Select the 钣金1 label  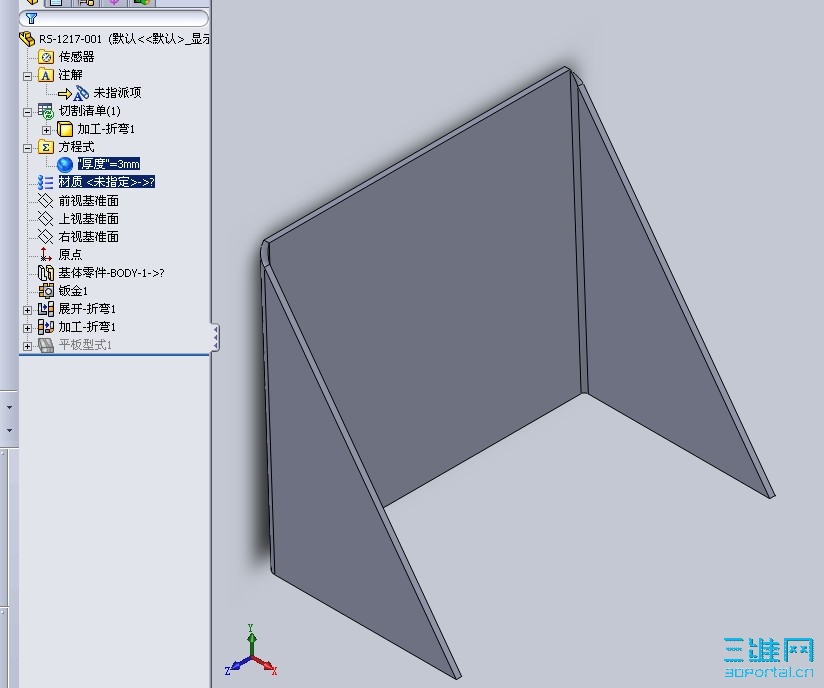coord(73,291)
